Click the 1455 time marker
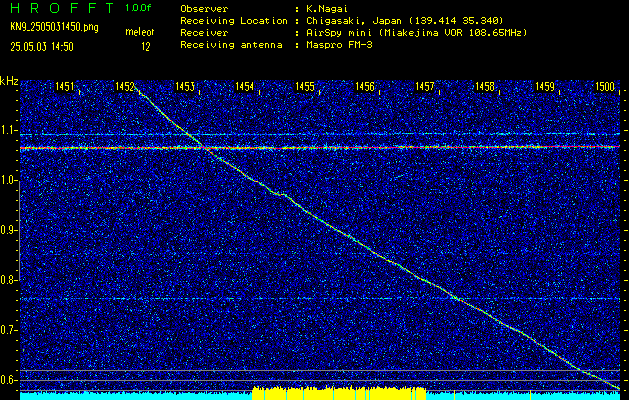The image size is (629, 400). point(305,86)
